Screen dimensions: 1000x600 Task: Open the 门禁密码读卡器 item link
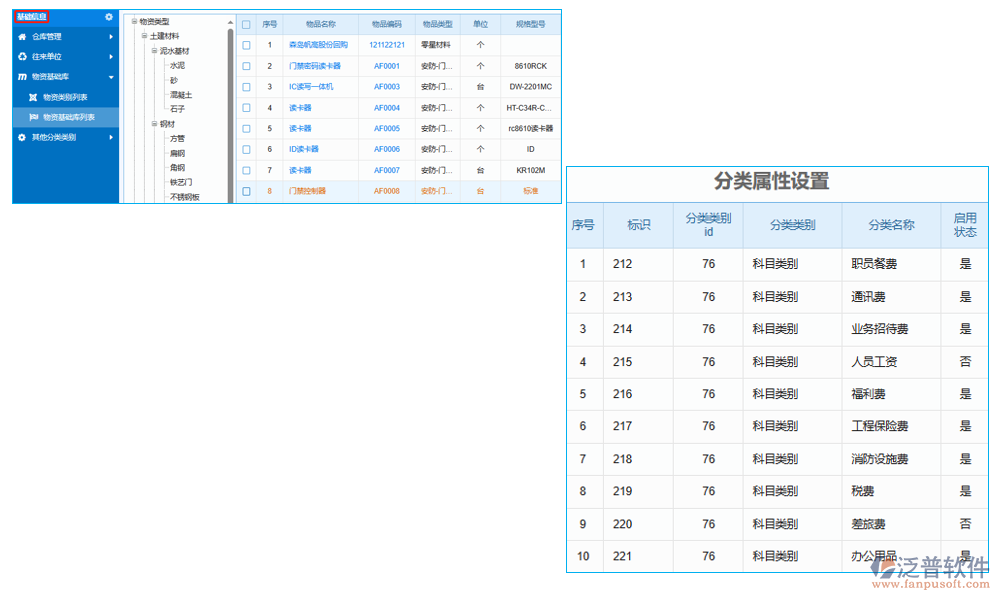point(315,66)
